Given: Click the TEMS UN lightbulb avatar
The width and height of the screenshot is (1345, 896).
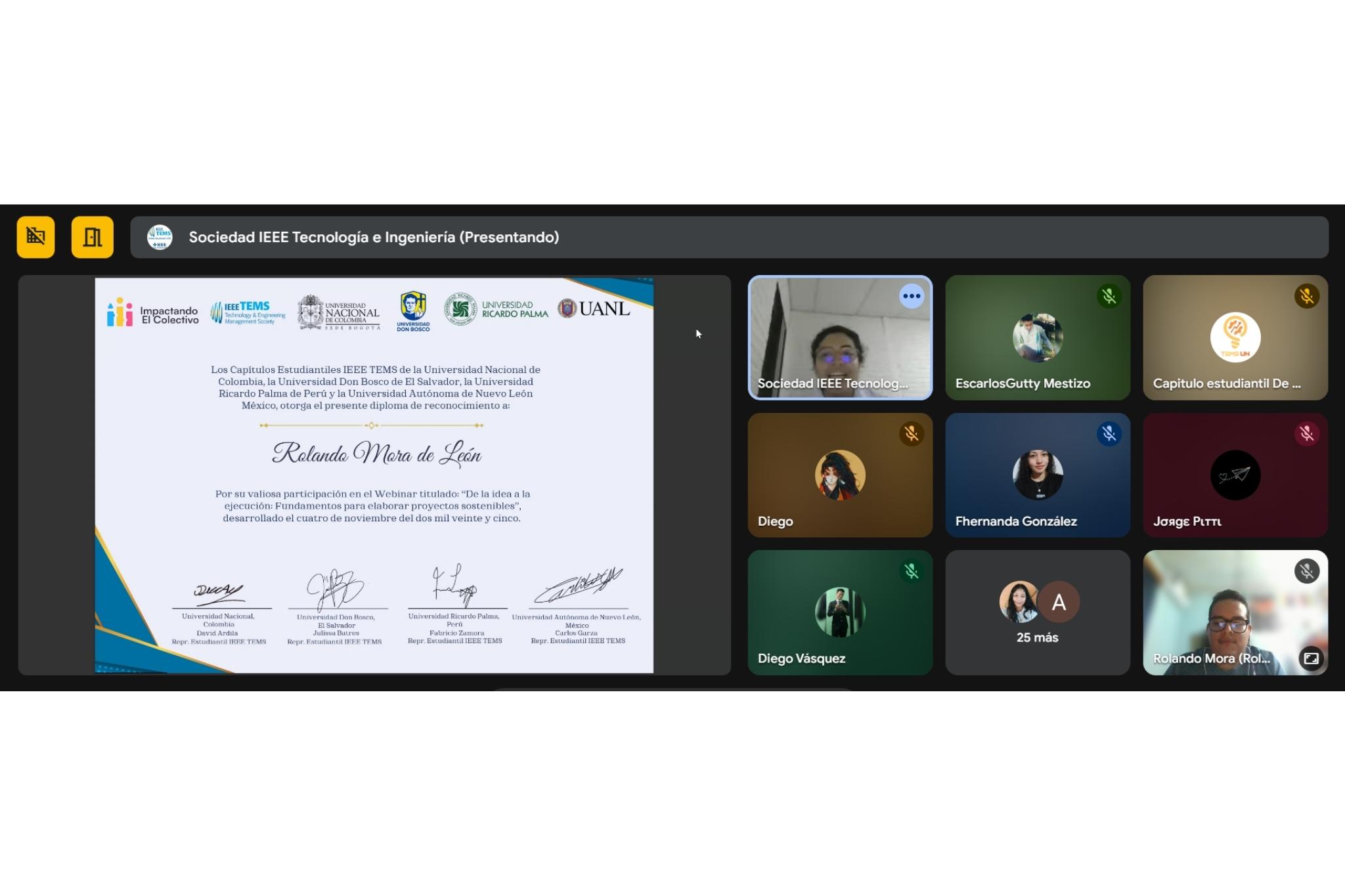Looking at the screenshot, I should (x=1235, y=337).
